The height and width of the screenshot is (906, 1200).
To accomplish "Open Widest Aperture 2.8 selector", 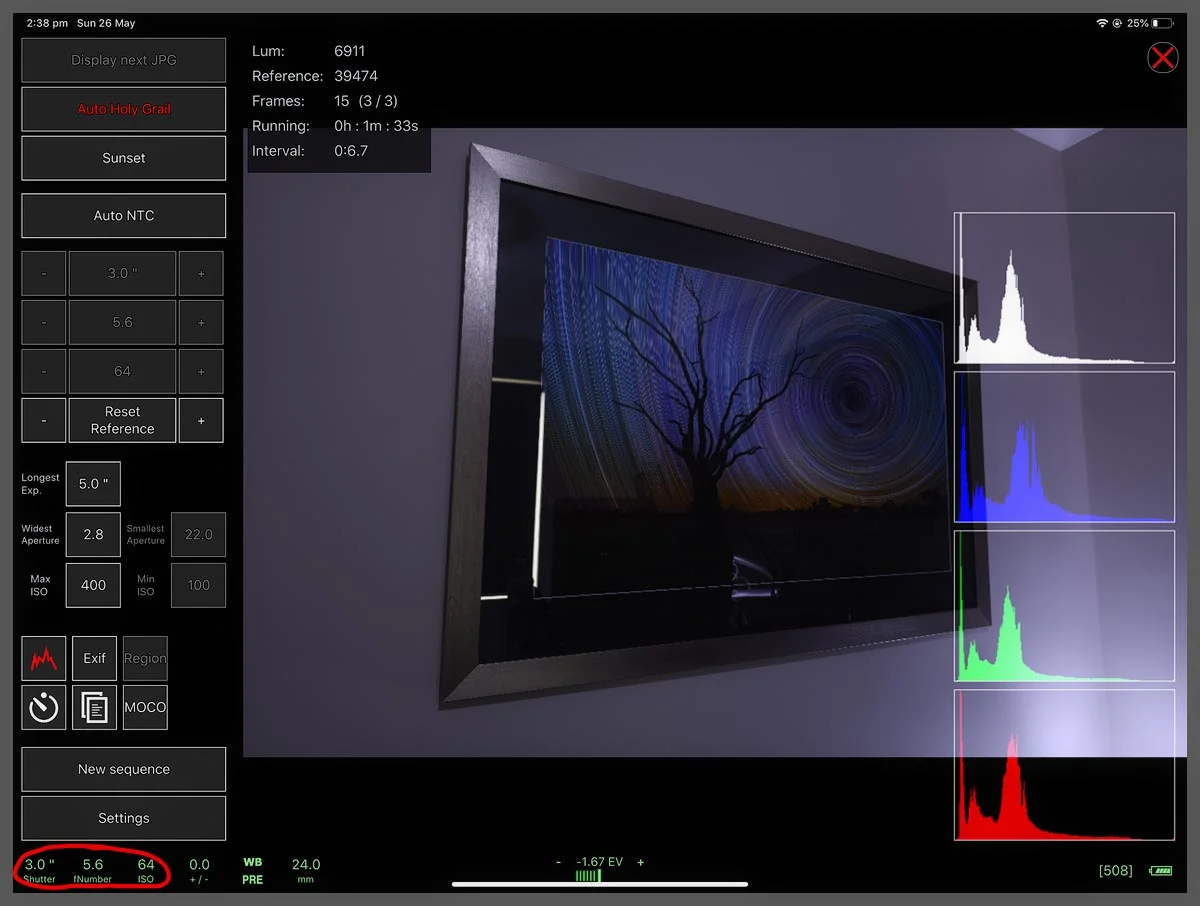I will pyautogui.click(x=93, y=535).
